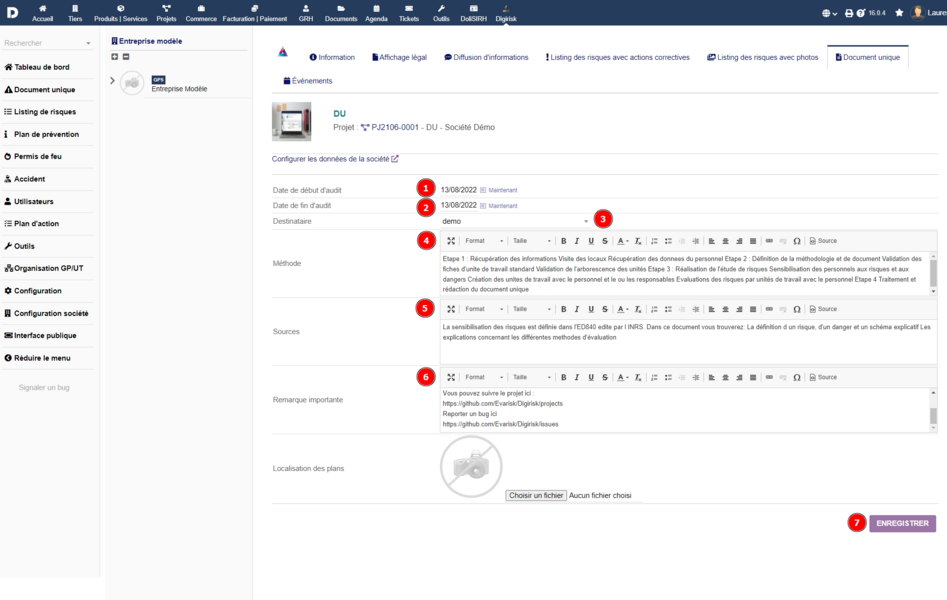Go to the Évènements tab

pyautogui.click(x=308, y=81)
